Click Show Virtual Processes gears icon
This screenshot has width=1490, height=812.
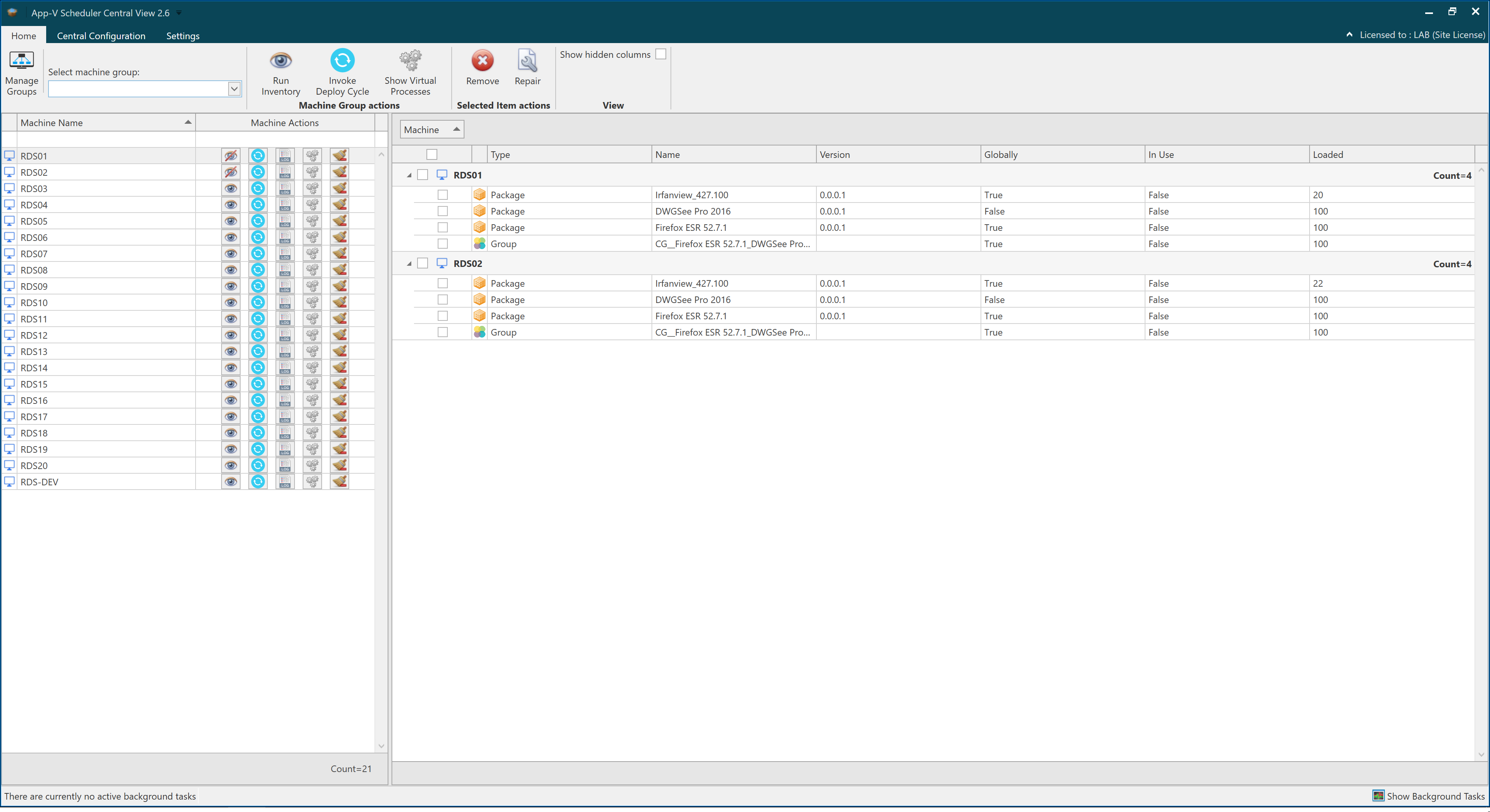pyautogui.click(x=410, y=61)
